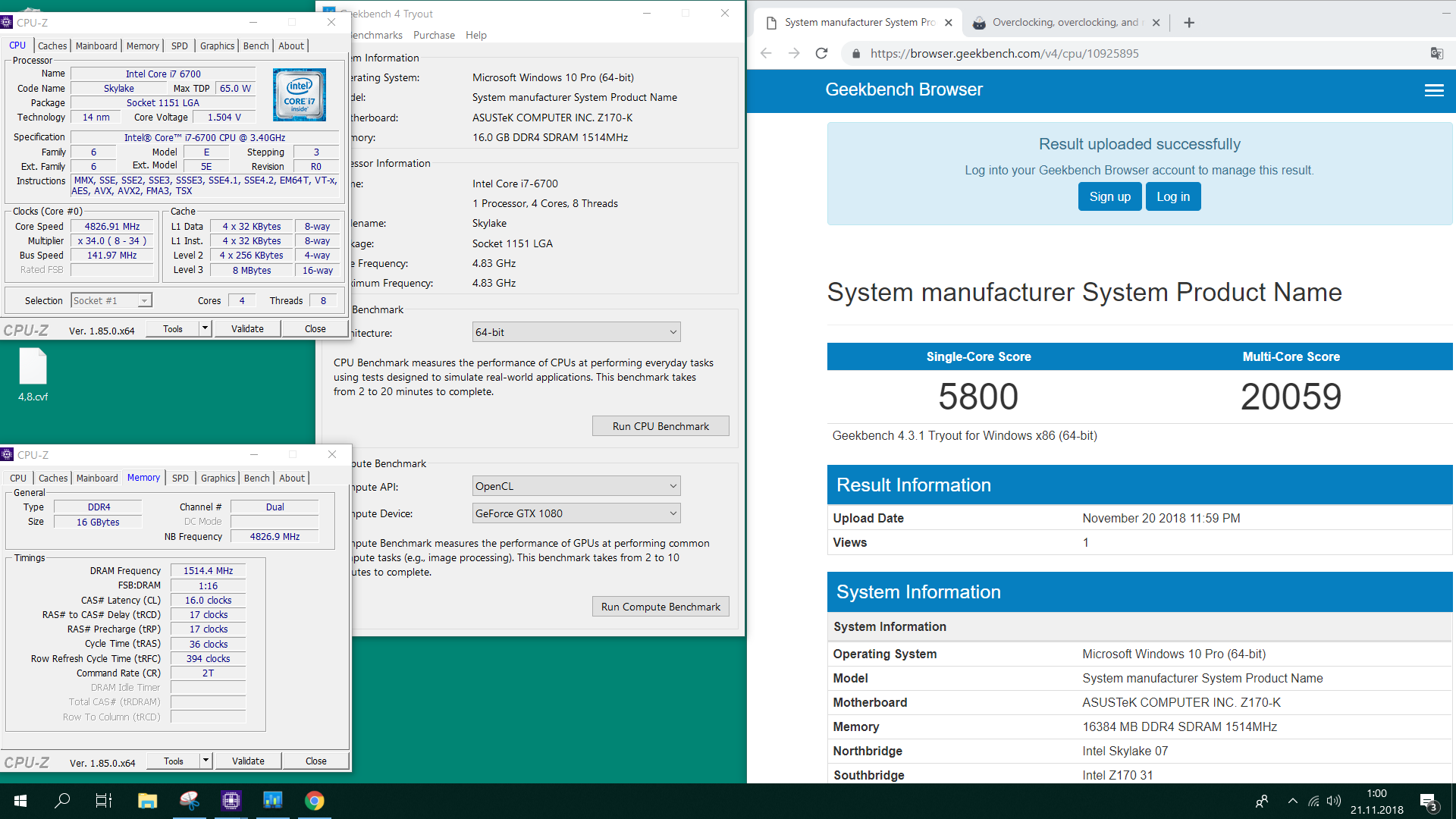Expand the OpenCL compute API dropdown
The image size is (1456, 819).
[673, 486]
